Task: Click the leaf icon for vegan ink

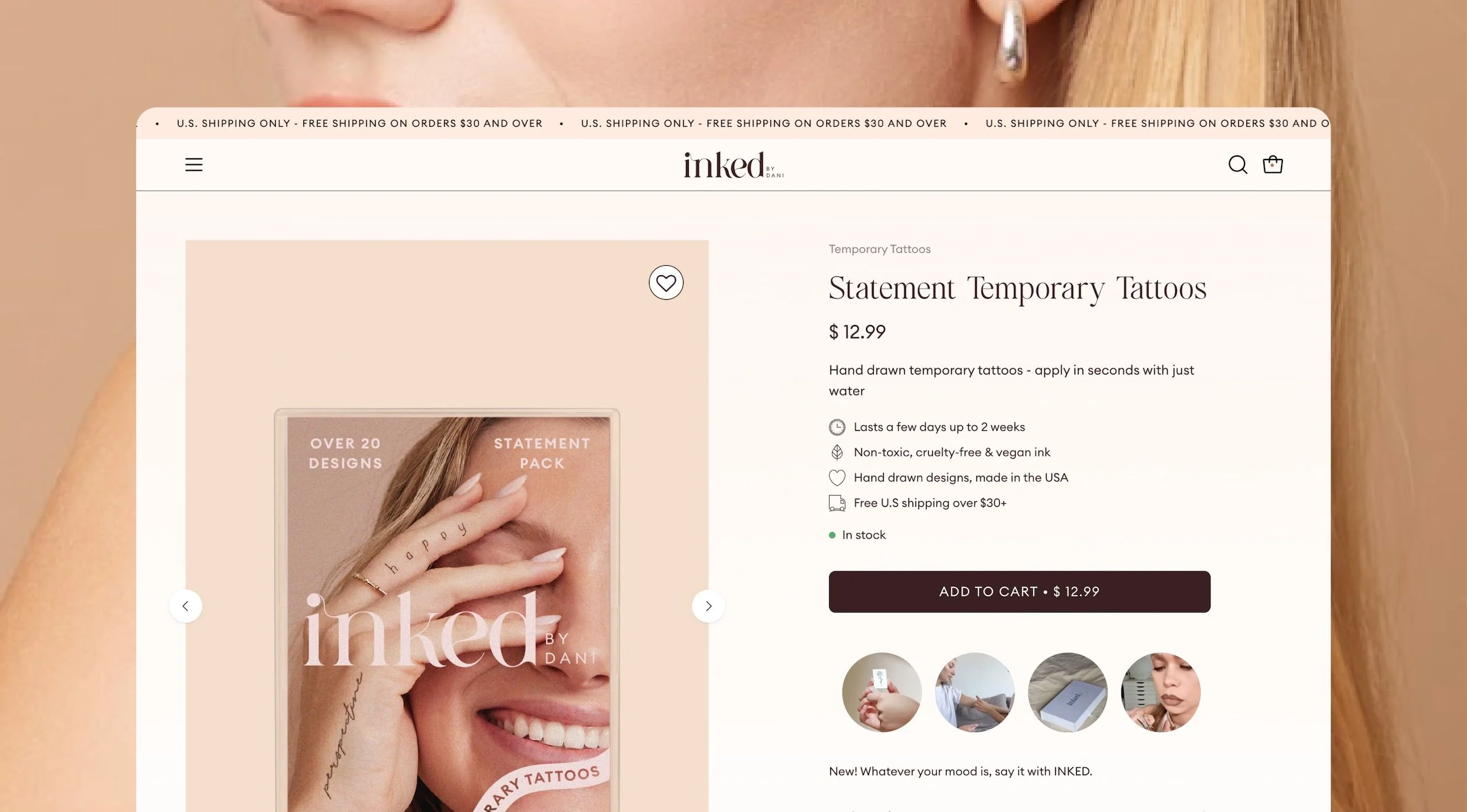Action: pos(837,452)
